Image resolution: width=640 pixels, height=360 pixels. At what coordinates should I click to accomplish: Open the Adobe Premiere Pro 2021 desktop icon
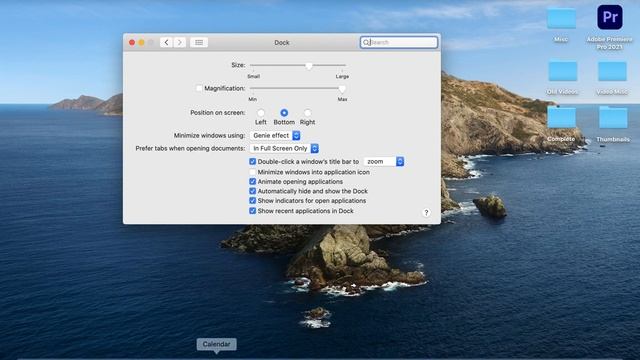pyautogui.click(x=609, y=18)
